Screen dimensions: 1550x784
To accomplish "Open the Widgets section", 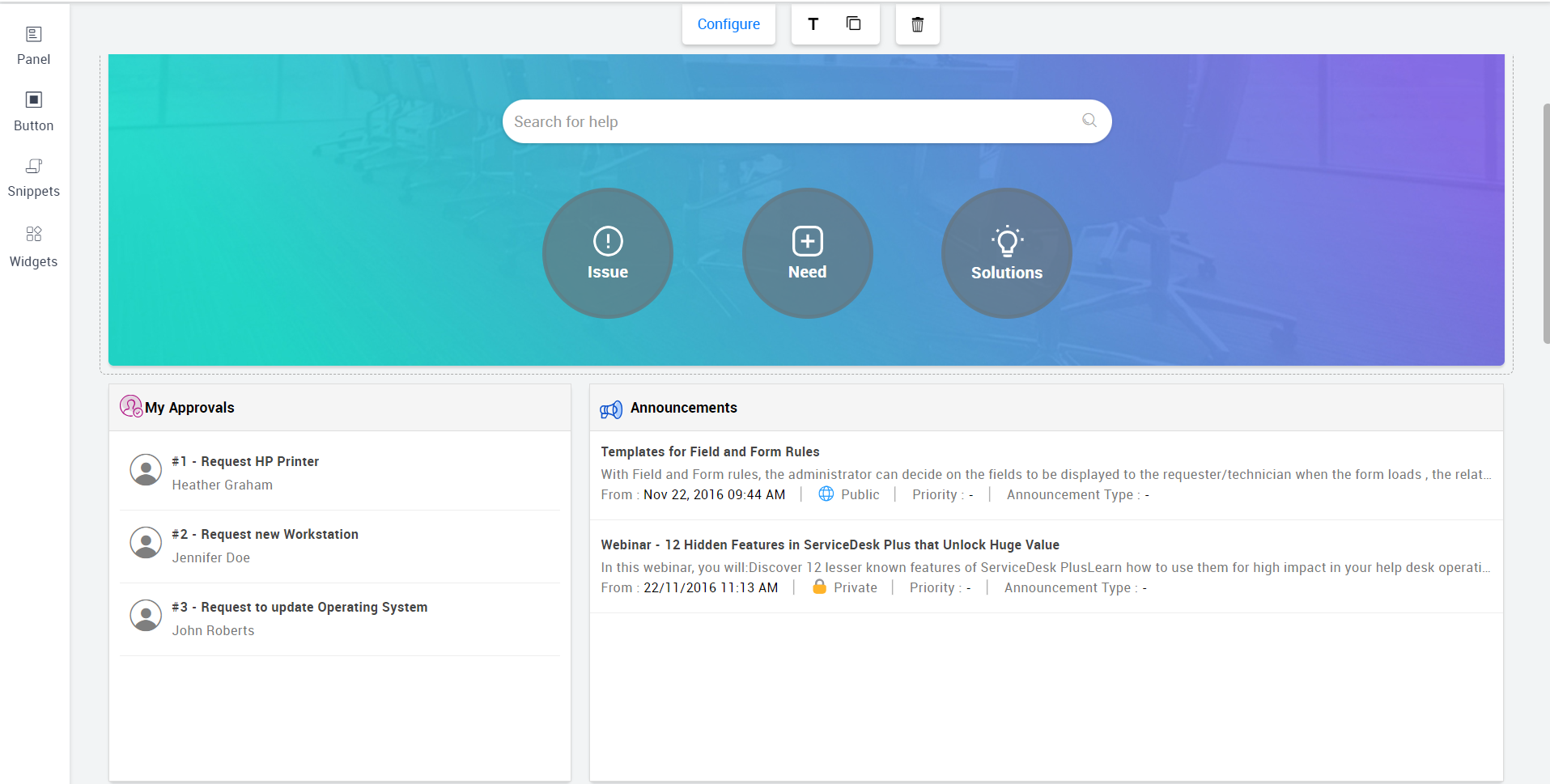I will [33, 246].
